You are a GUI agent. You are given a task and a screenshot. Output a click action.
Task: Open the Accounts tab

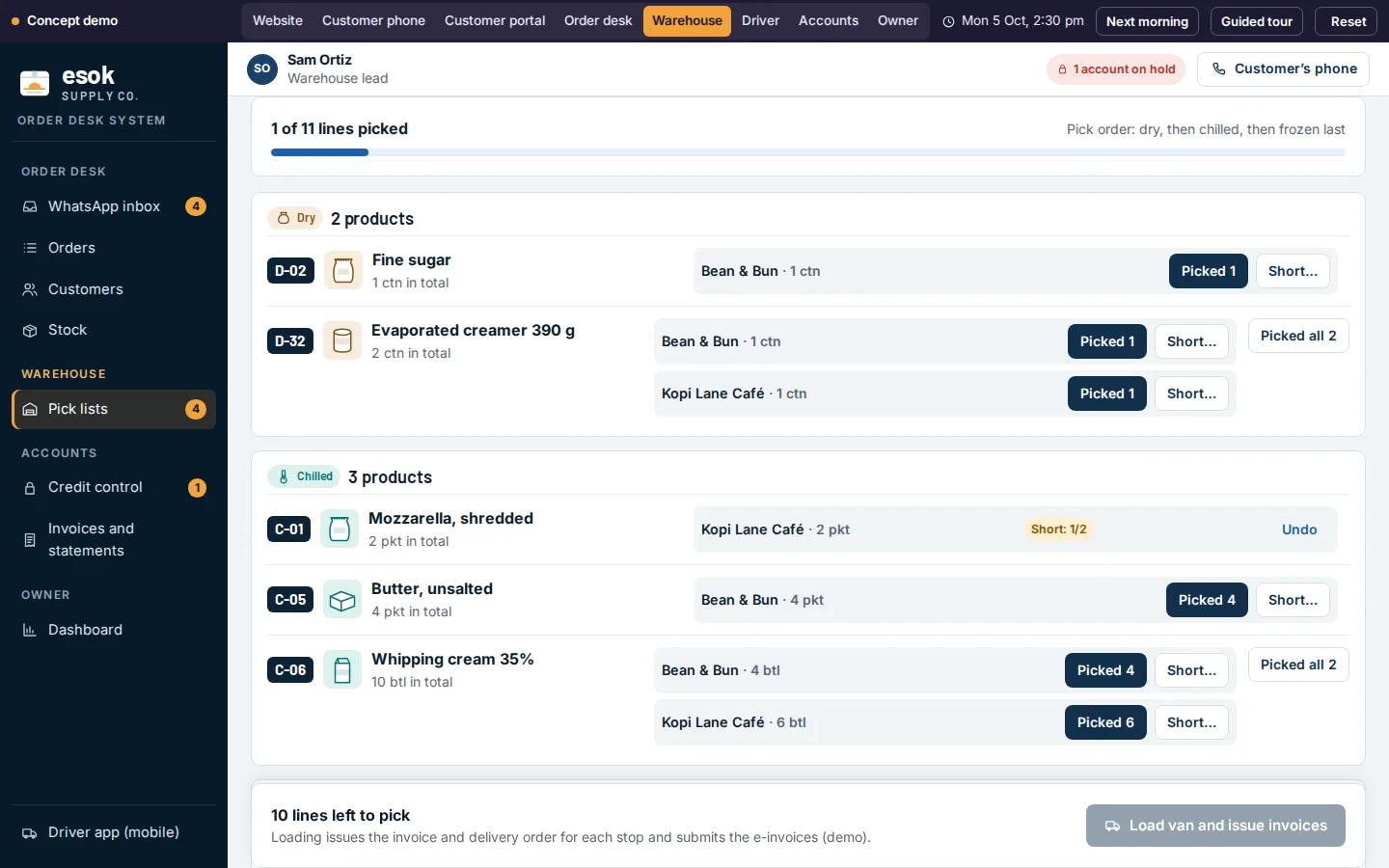click(829, 20)
